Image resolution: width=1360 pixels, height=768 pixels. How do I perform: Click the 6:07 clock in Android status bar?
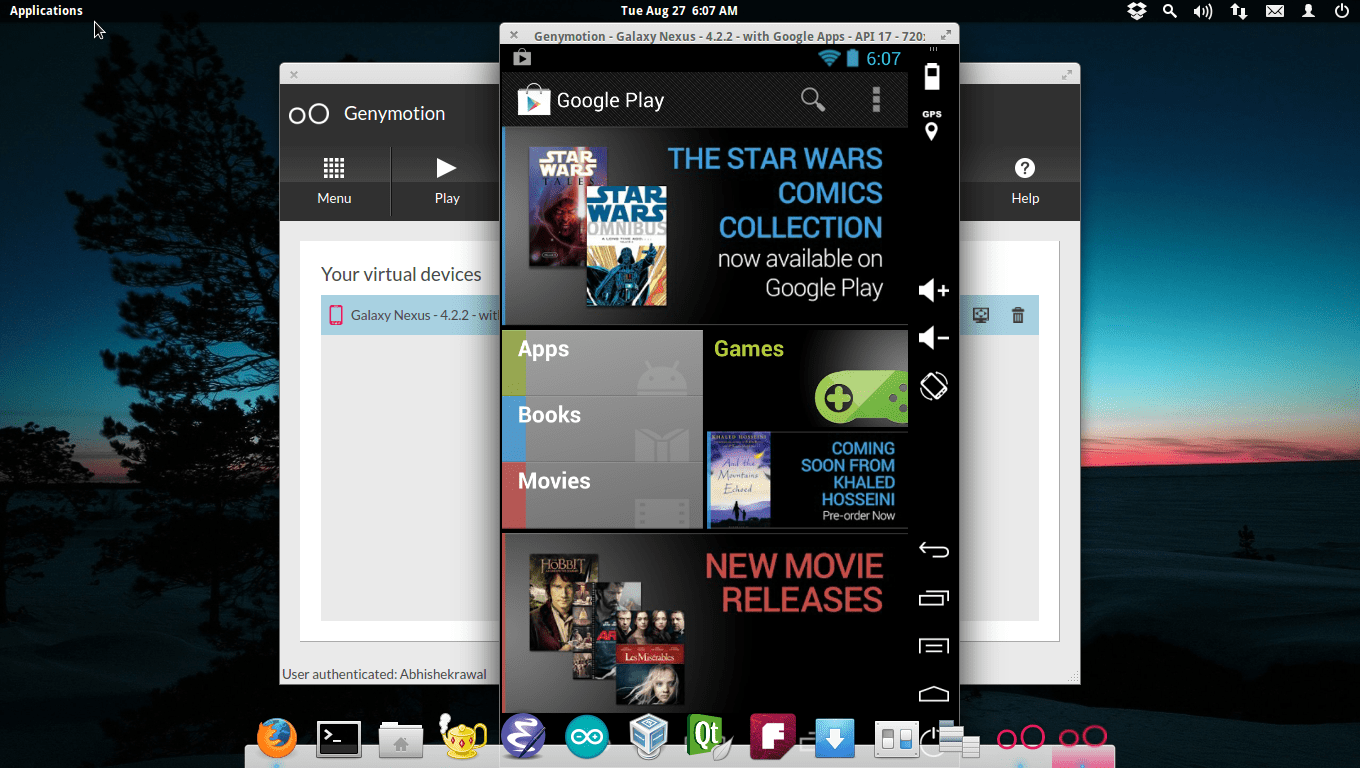[884, 58]
